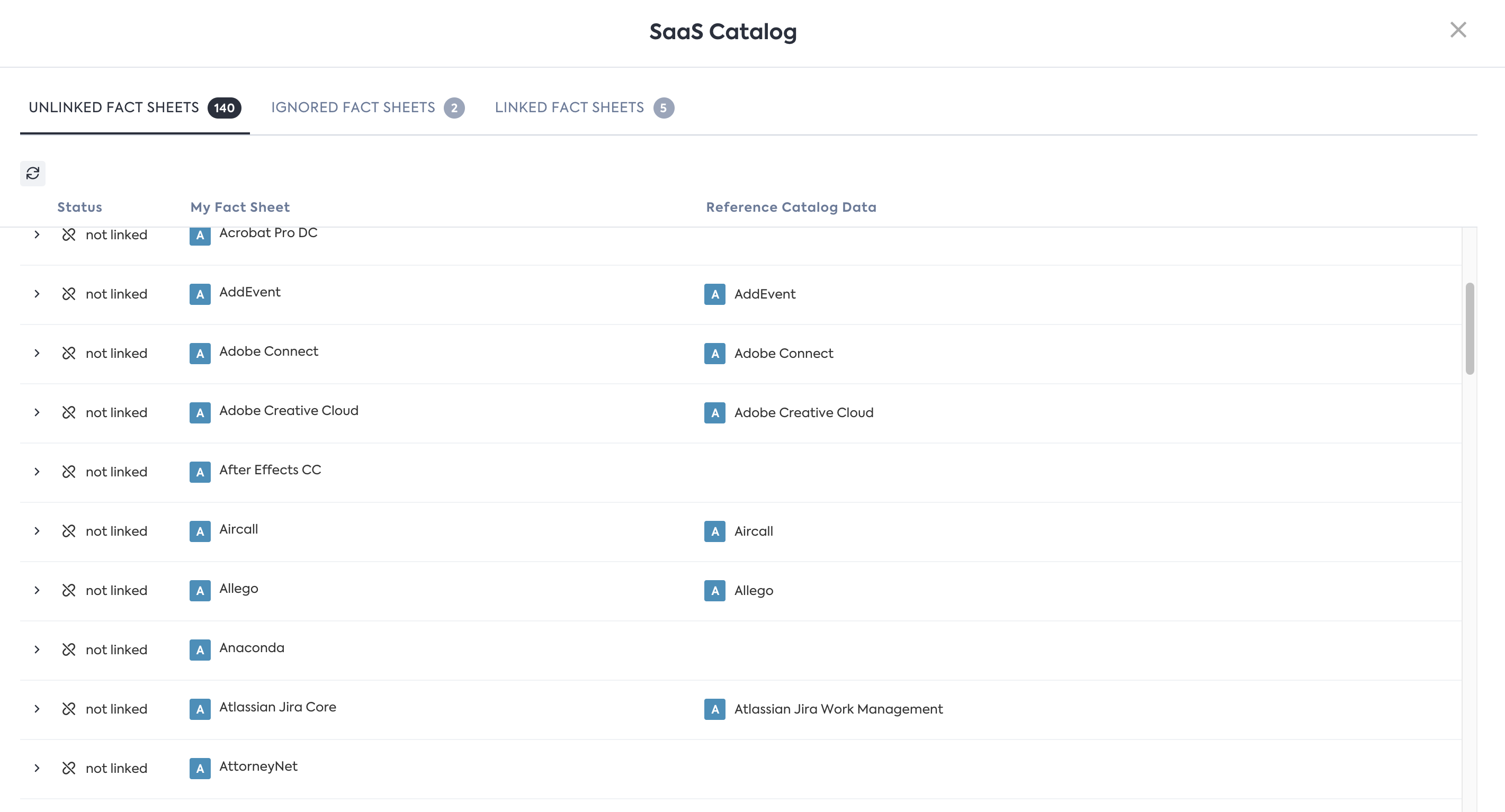Expand the Atlassian Jira Core row

37,709
